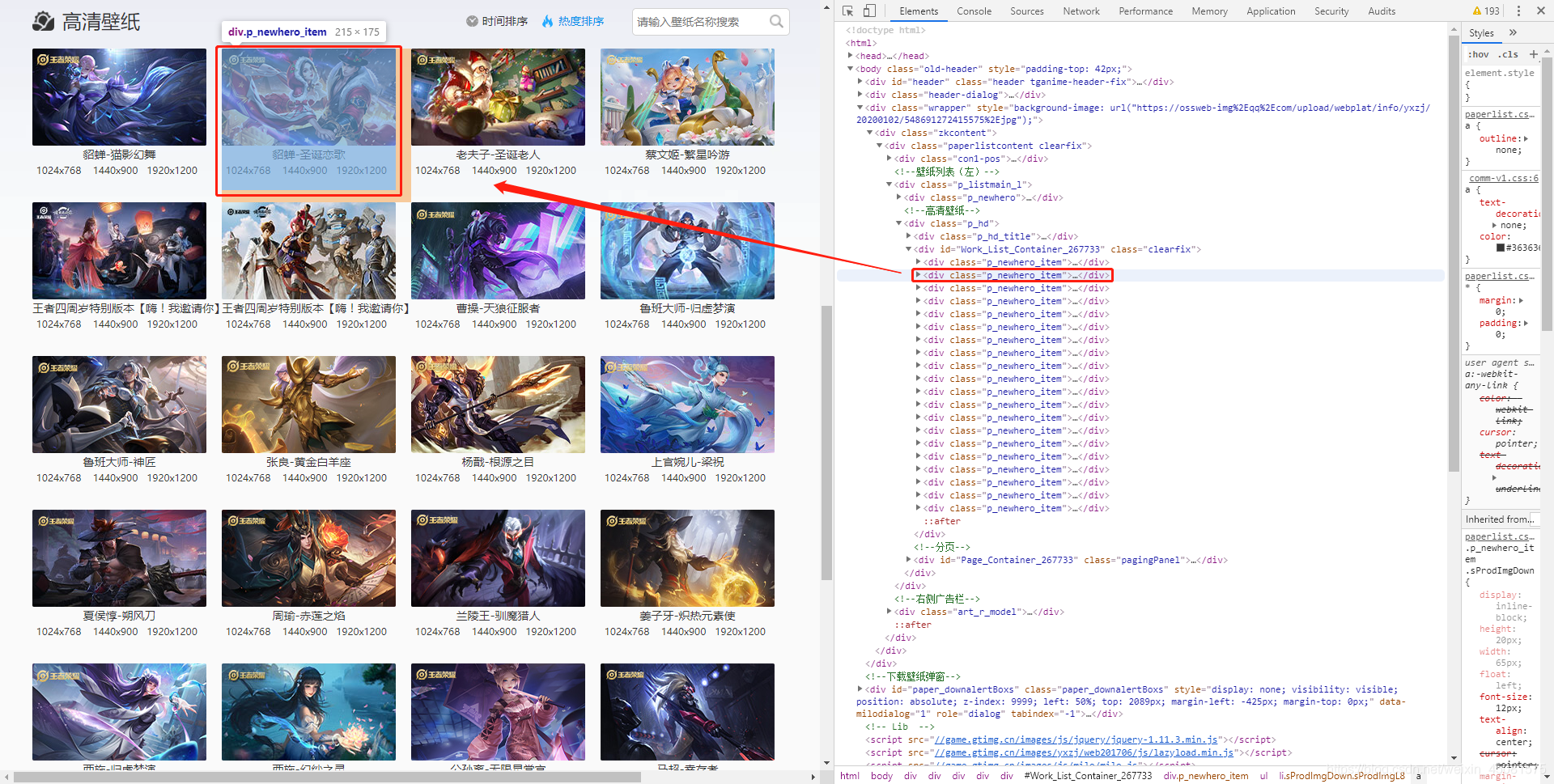
Task: Click the 193 warnings indicator
Action: pos(1486,11)
